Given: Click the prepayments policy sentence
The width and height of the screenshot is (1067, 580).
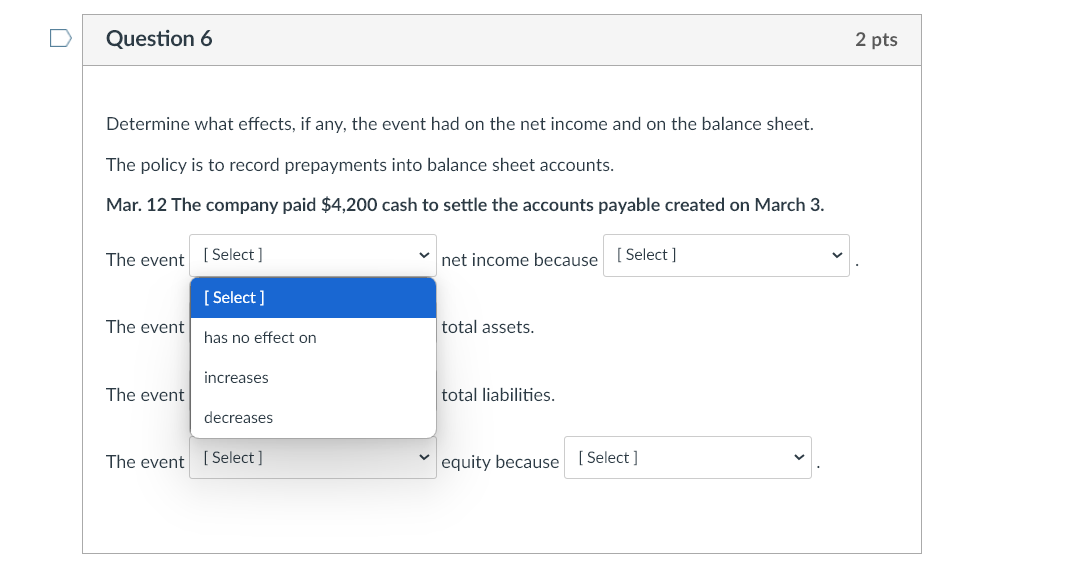Looking at the screenshot, I should (360, 165).
